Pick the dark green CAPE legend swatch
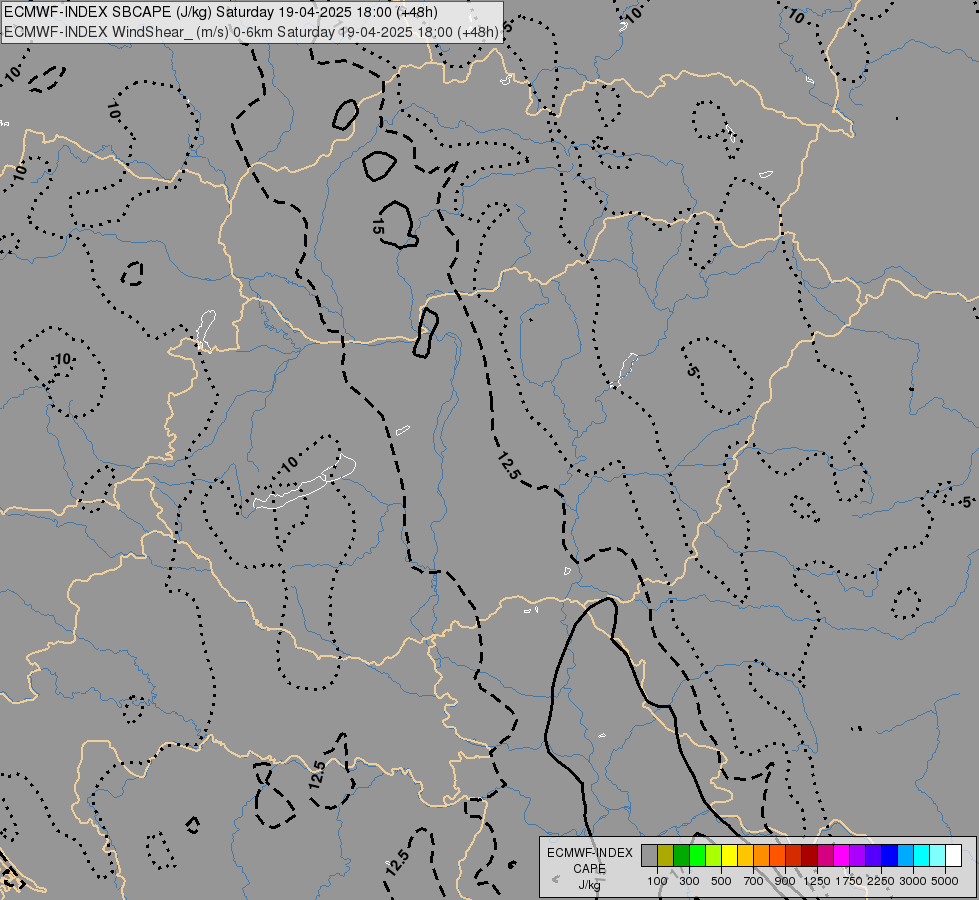Viewport: 979px width, 900px height. (x=681, y=855)
